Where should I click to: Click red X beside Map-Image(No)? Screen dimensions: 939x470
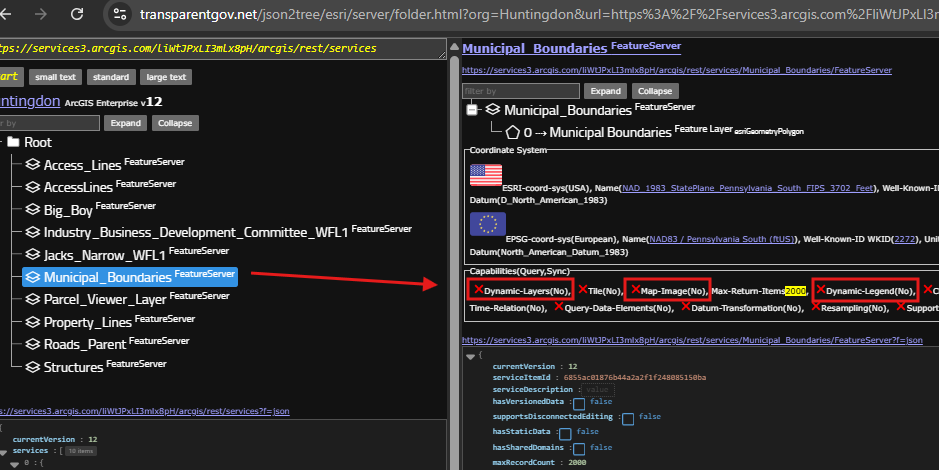pos(635,290)
